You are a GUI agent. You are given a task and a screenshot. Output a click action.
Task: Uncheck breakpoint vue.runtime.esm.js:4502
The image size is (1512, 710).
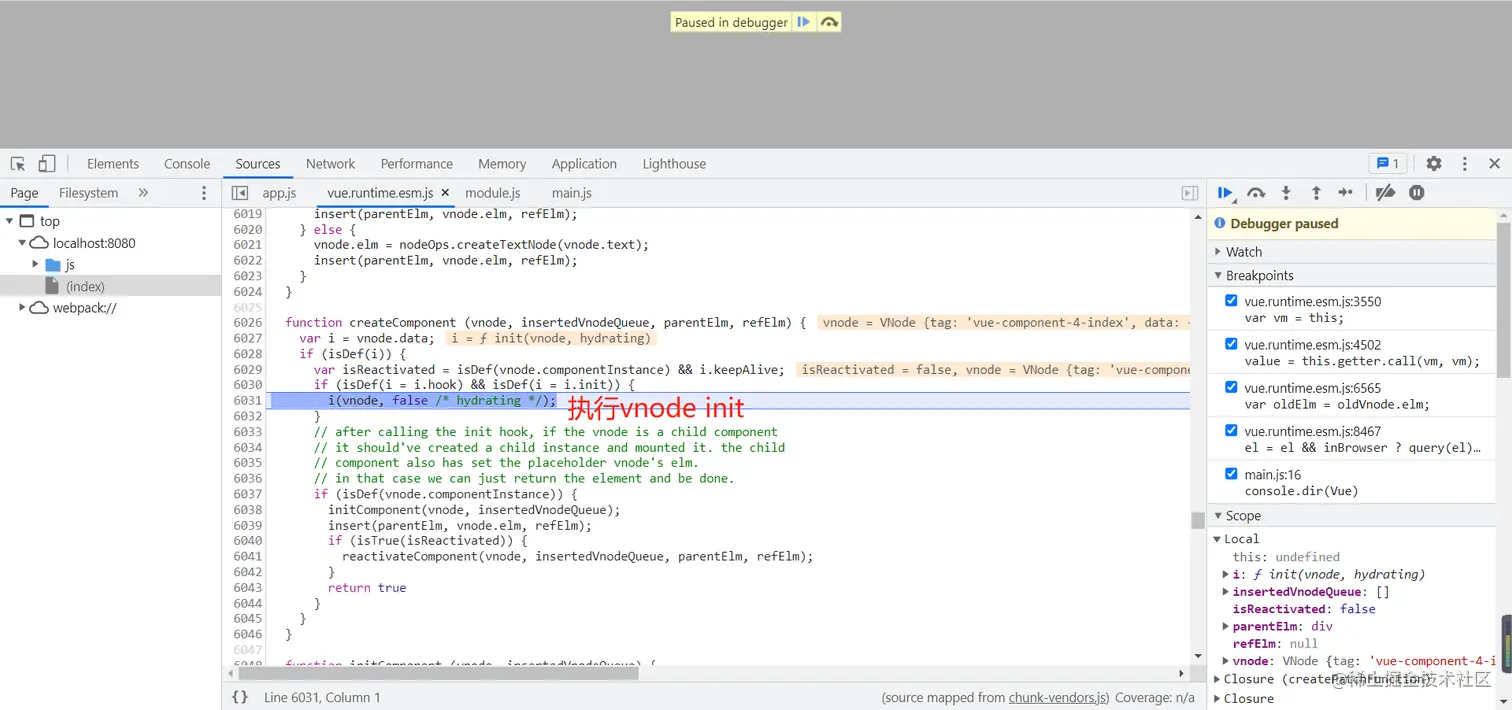pyautogui.click(x=1231, y=344)
